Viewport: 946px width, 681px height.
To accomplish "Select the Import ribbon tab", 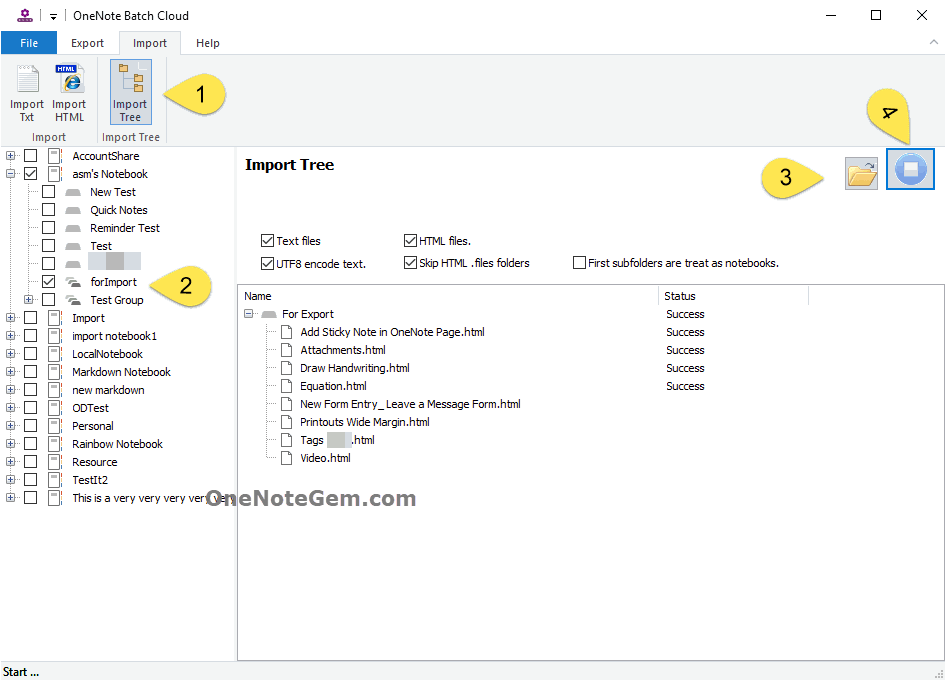I will [x=150, y=43].
